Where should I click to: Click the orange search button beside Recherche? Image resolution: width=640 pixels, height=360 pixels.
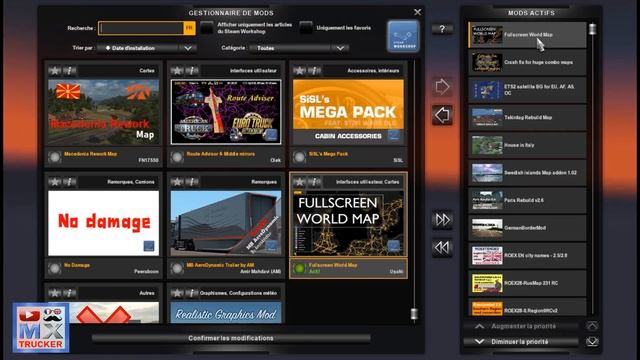[x=189, y=28]
